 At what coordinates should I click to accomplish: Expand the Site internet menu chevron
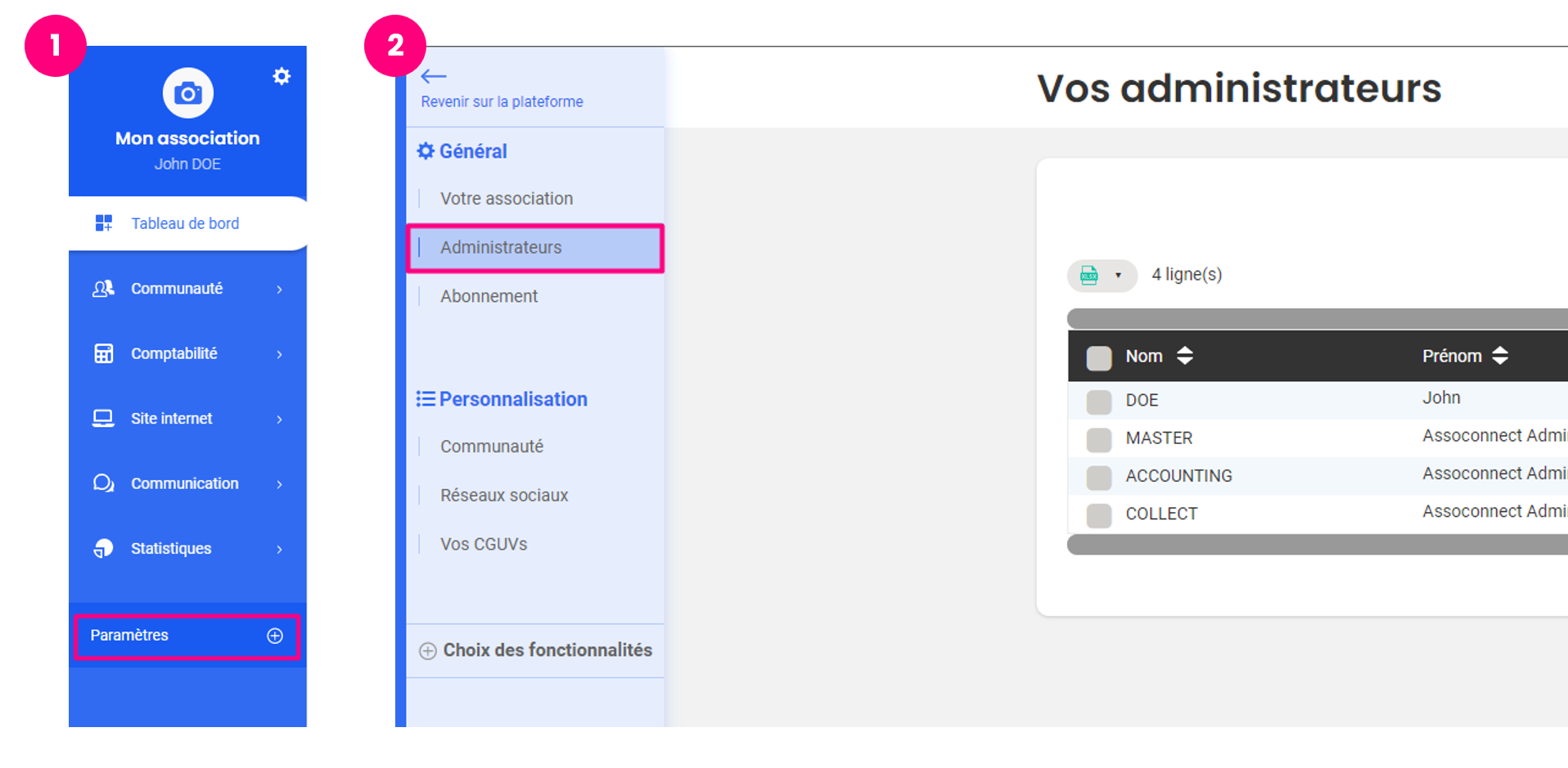click(279, 419)
